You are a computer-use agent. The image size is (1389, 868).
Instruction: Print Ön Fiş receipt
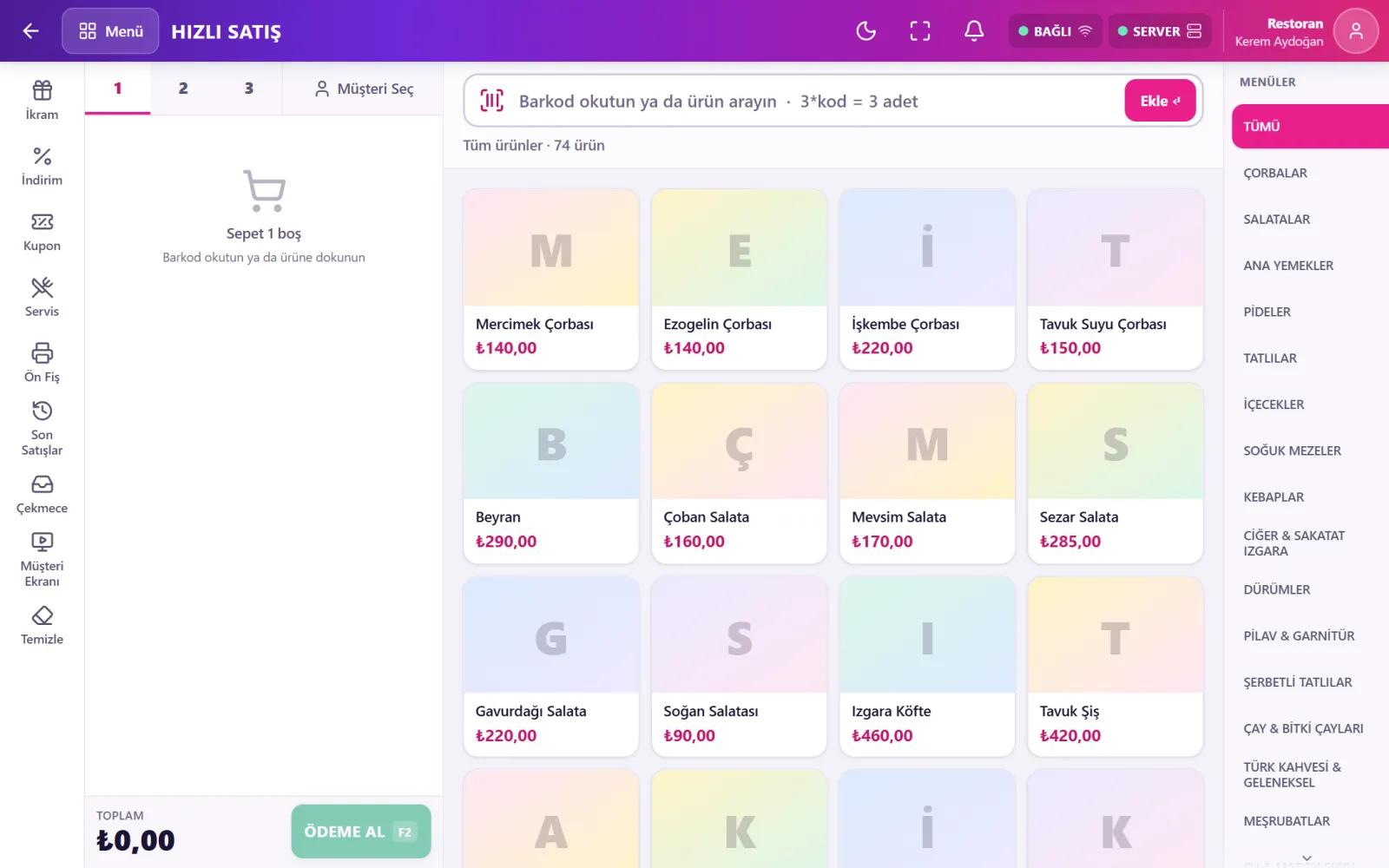point(42,363)
